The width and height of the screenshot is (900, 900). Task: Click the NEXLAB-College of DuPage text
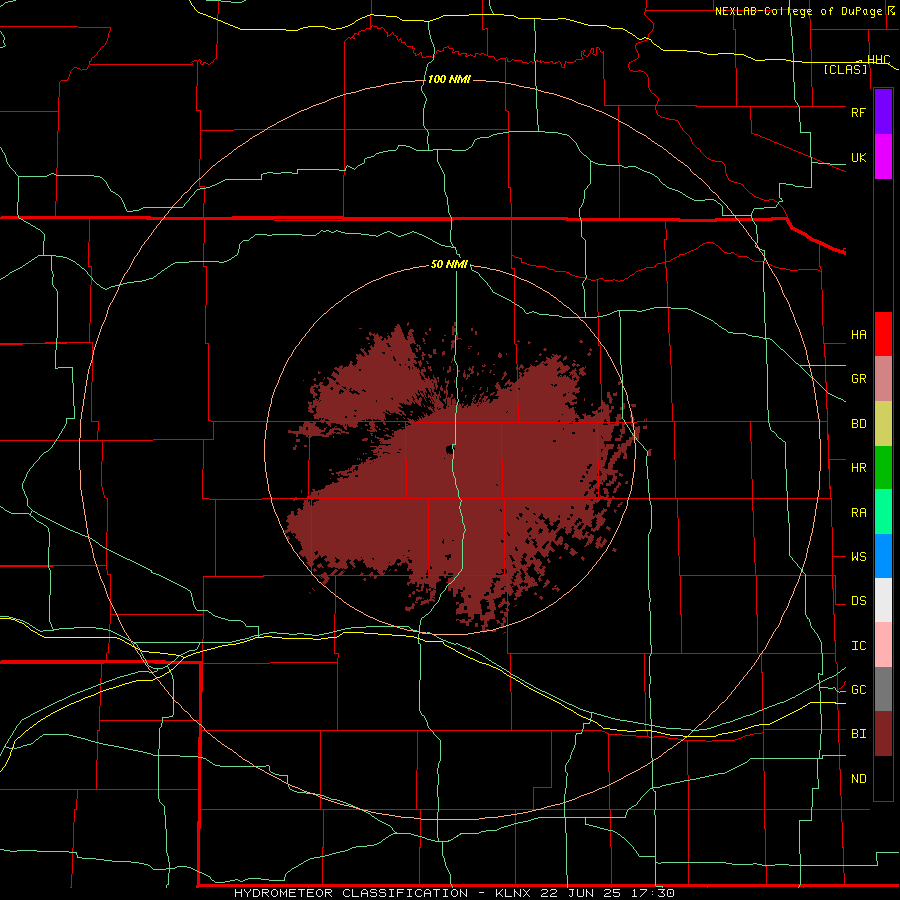click(x=799, y=11)
